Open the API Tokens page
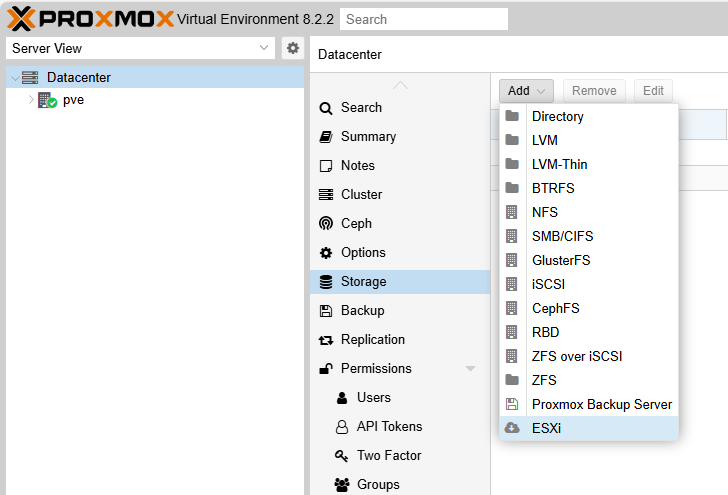The height and width of the screenshot is (495, 728). coord(400,426)
